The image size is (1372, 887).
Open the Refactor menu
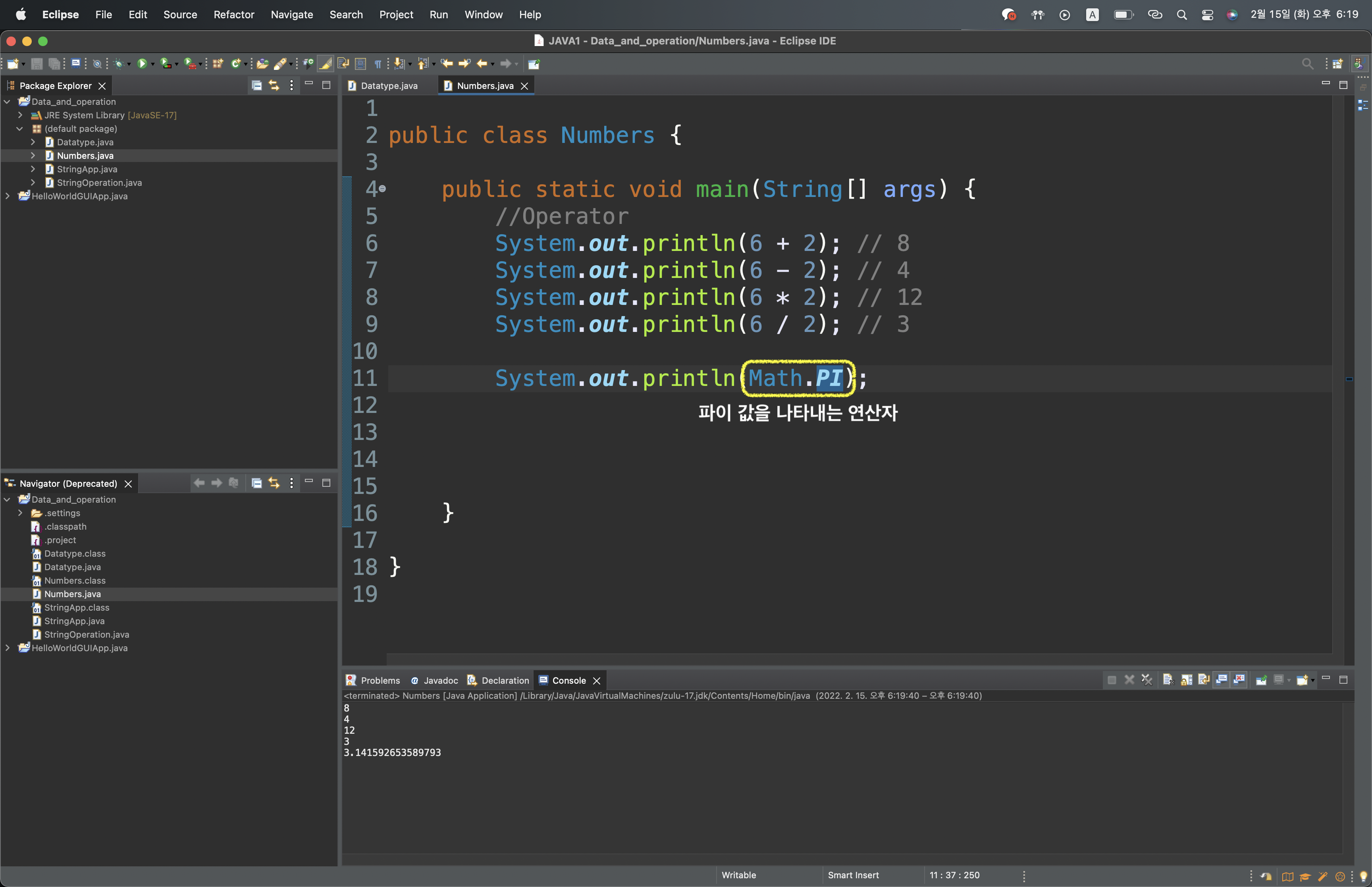(233, 14)
